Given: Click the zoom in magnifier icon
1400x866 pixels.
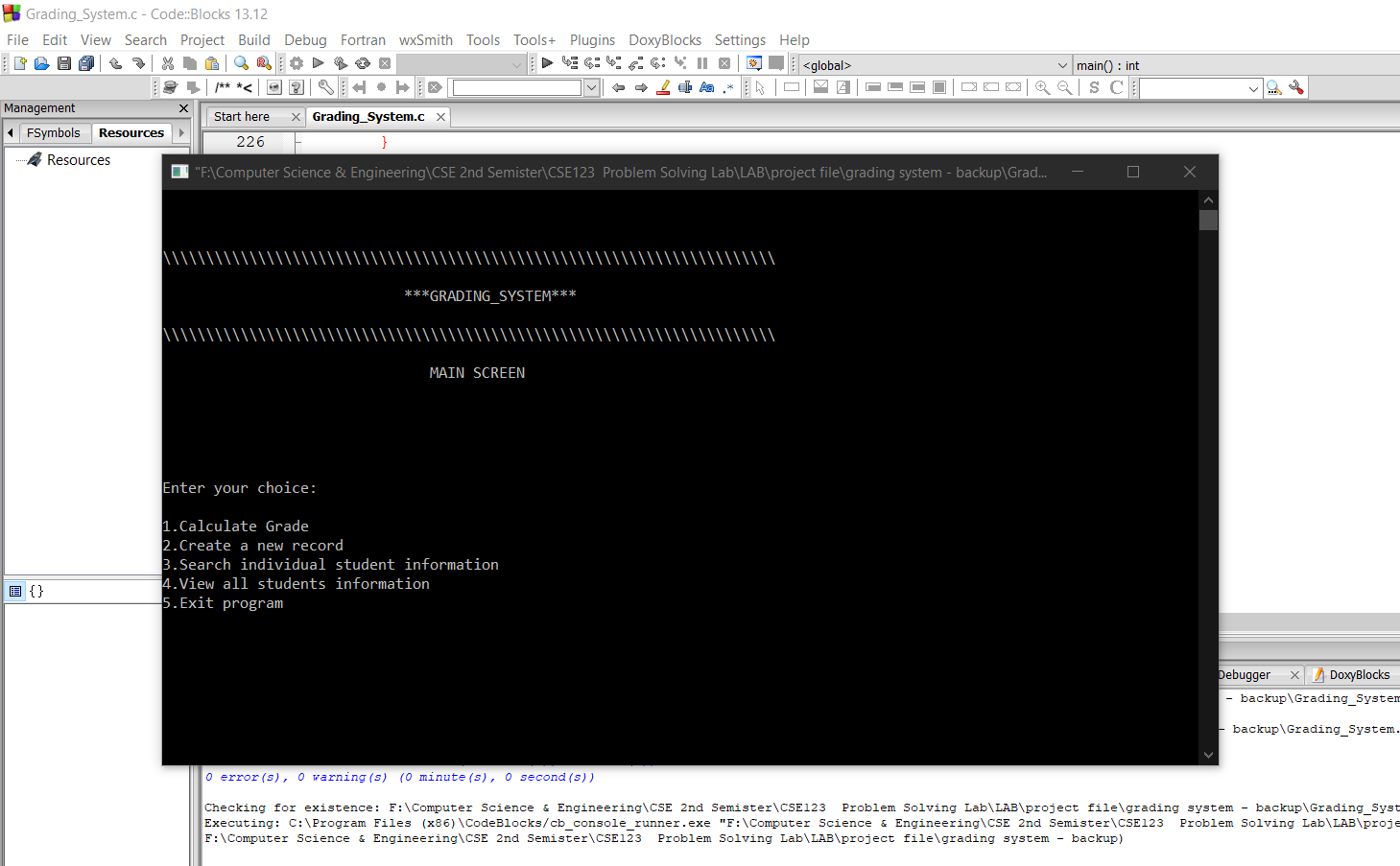Looking at the screenshot, I should click(x=1042, y=87).
